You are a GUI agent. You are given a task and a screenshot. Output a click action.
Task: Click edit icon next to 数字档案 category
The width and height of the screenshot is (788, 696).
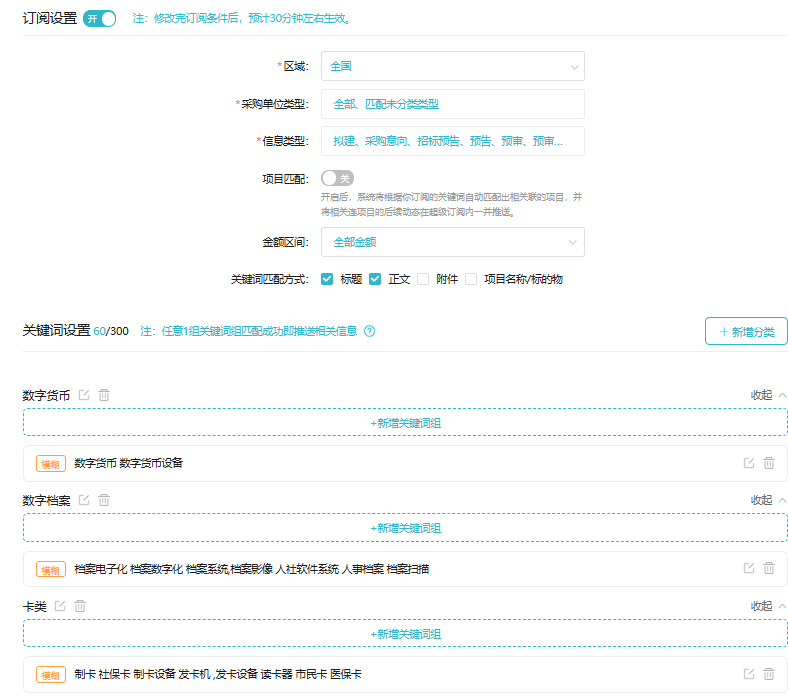coord(84,500)
